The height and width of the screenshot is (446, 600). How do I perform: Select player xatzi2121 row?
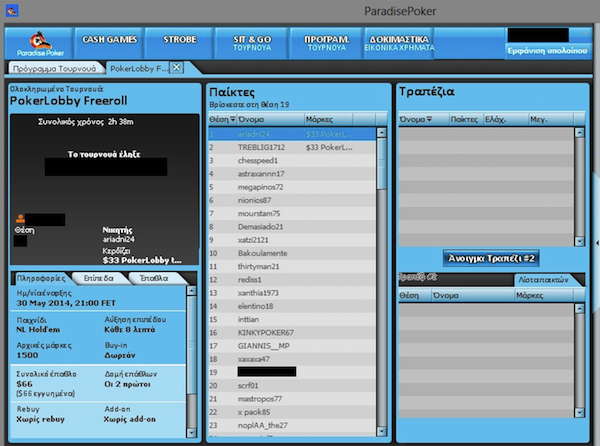(x=292, y=240)
